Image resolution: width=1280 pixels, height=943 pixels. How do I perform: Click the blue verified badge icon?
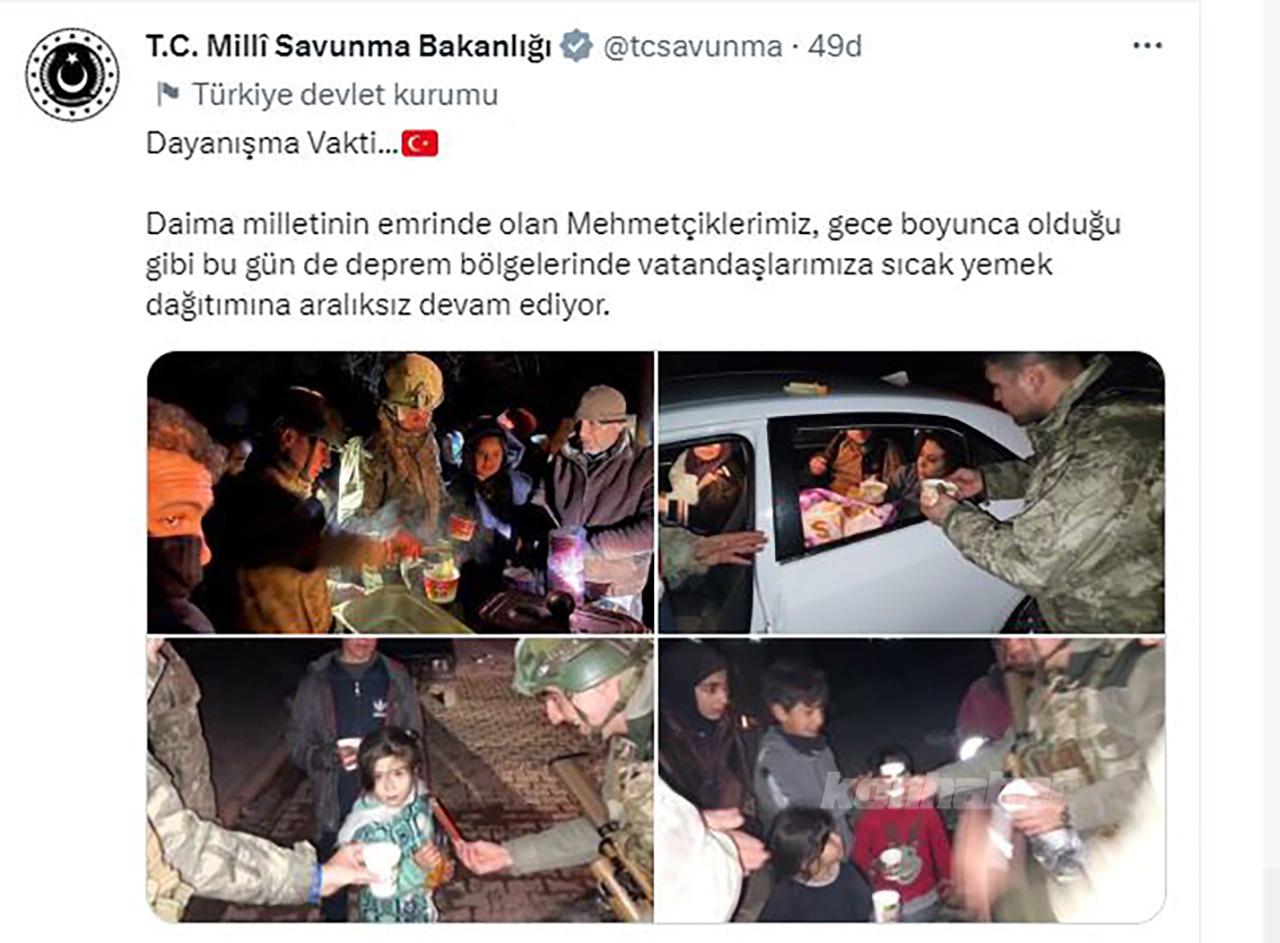pyautogui.click(x=576, y=46)
